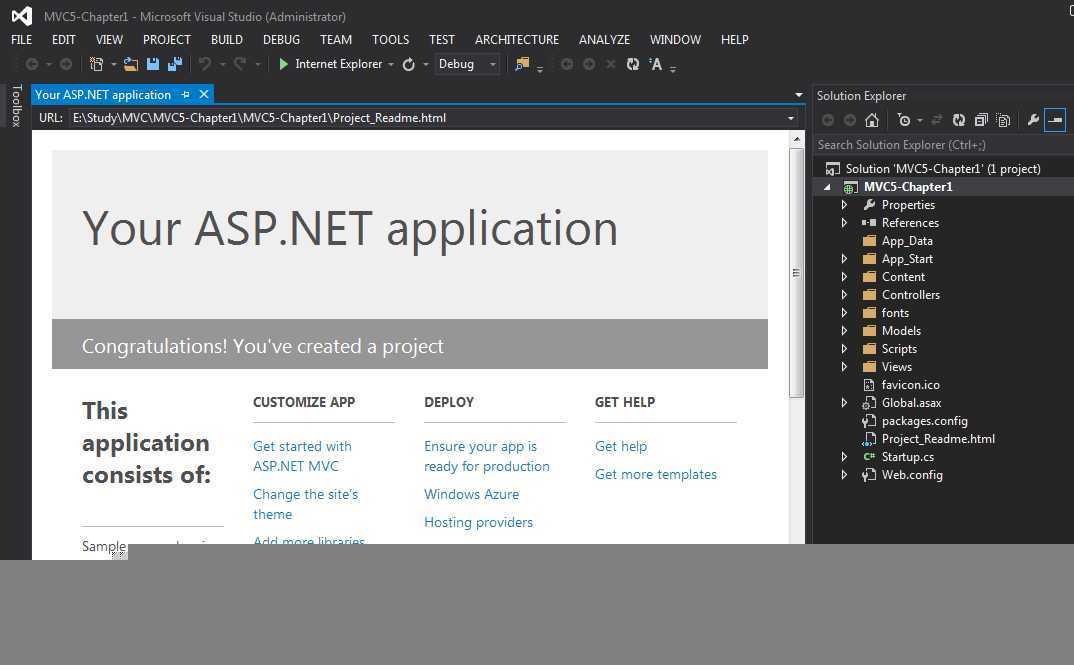The image size is (1074, 665).
Task: Collapse the MVC5-Chapter1 project node
Action: tap(827, 187)
